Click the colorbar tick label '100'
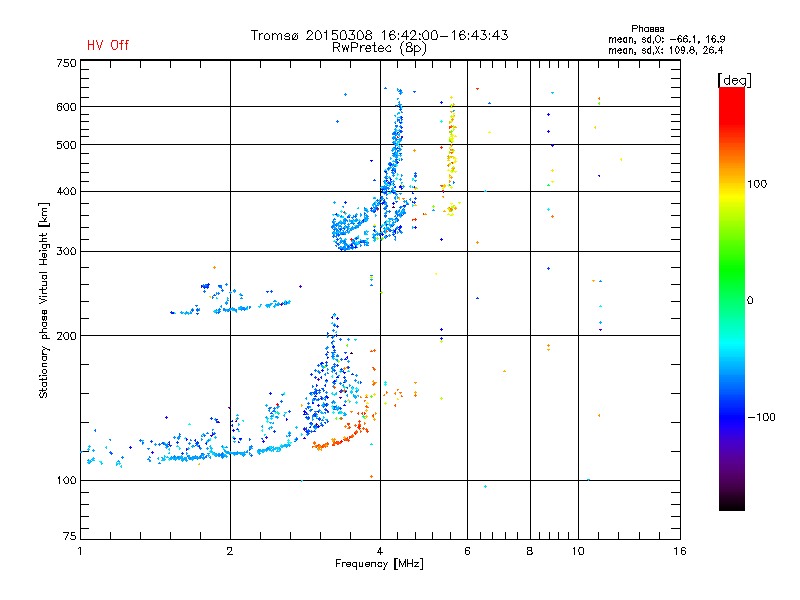Viewport: 800px width, 600px height. coord(757,184)
